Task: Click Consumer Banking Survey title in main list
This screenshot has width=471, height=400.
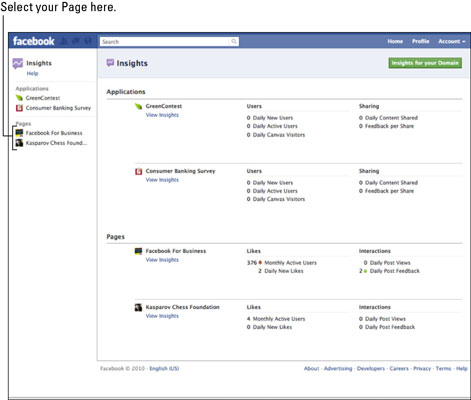Action: 180,171
